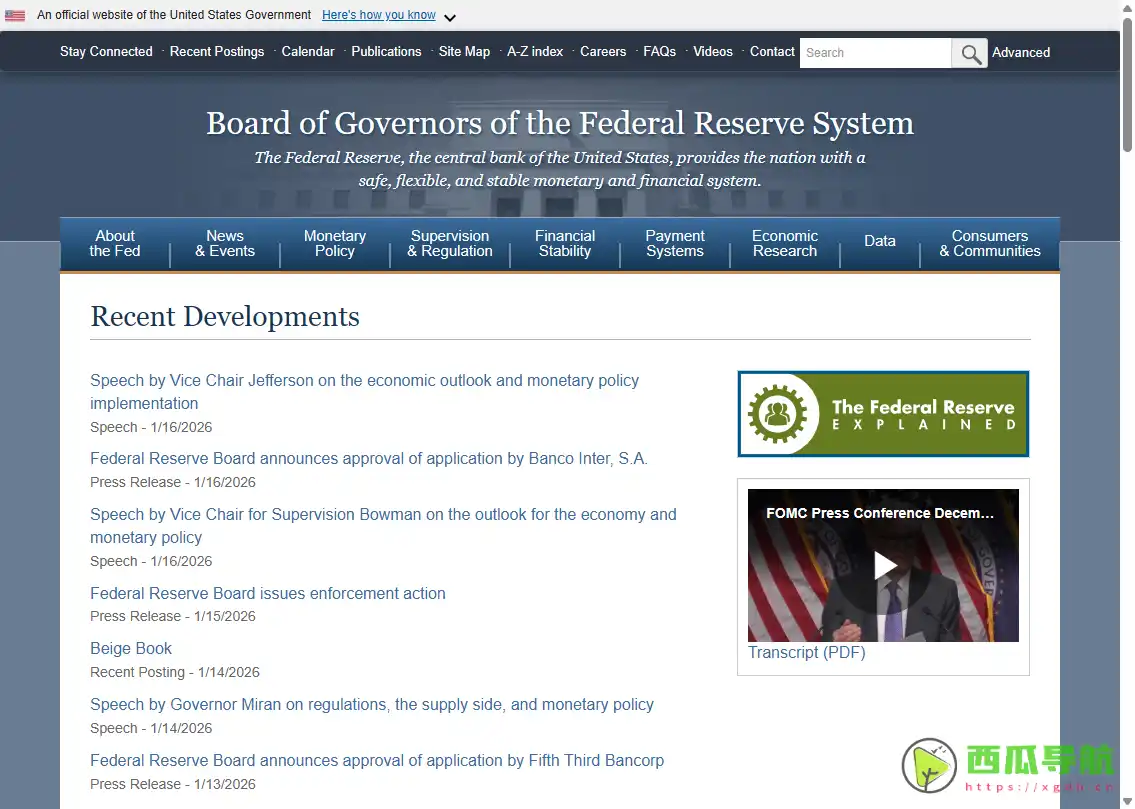Open the A-Z index link

click(535, 52)
